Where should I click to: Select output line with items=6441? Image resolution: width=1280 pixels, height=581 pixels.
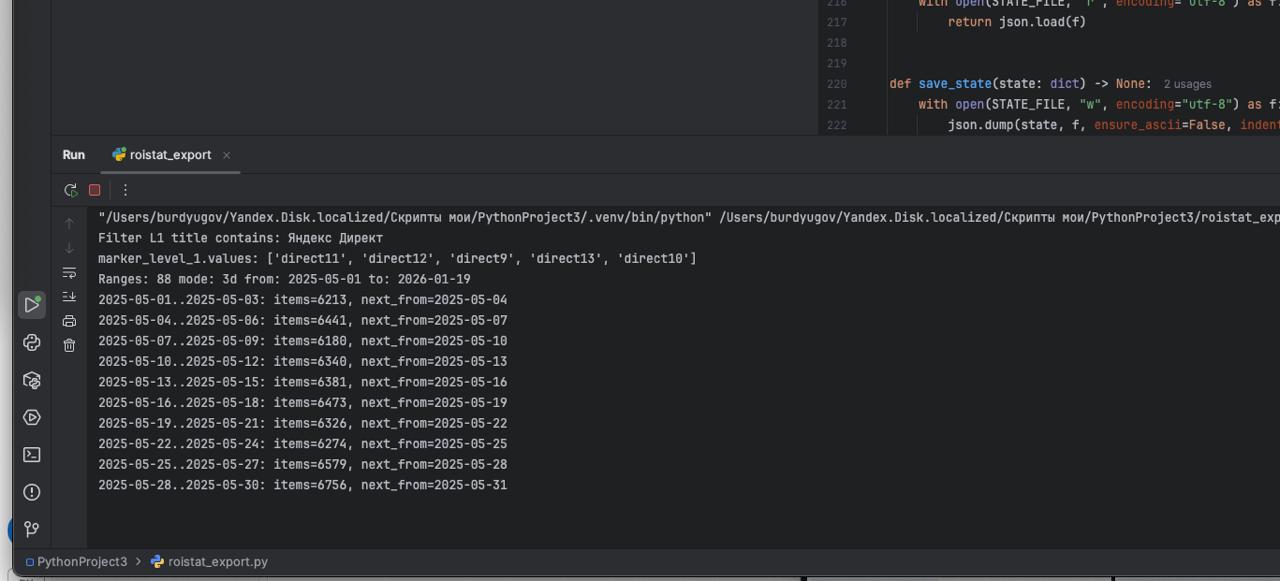tap(302, 321)
